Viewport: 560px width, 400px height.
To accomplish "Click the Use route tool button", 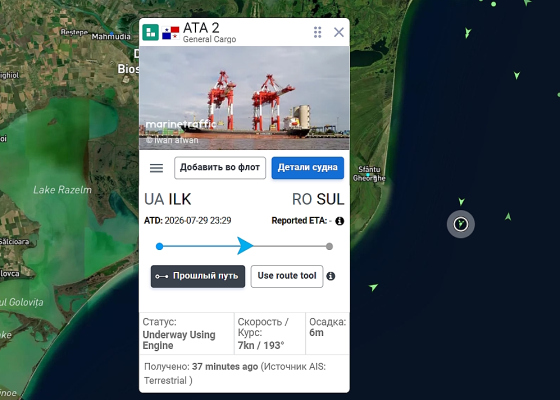I will pyautogui.click(x=287, y=276).
